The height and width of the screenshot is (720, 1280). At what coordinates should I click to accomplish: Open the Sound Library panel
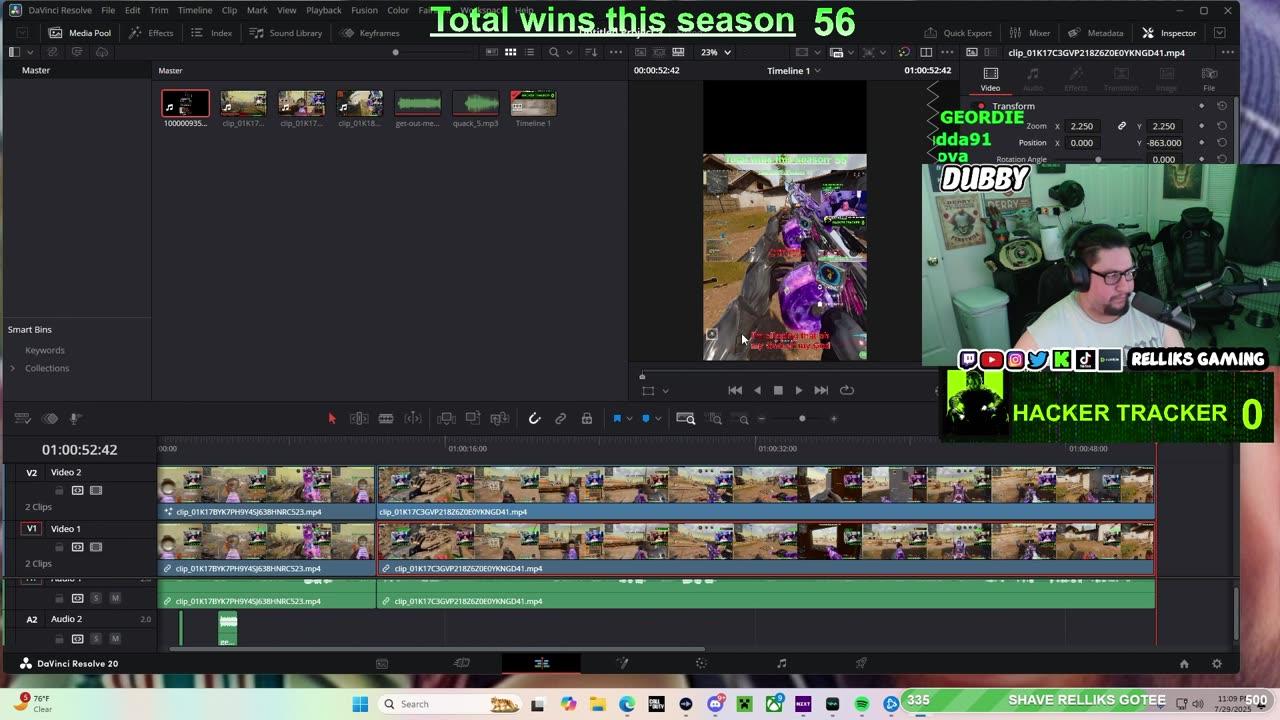(x=286, y=33)
